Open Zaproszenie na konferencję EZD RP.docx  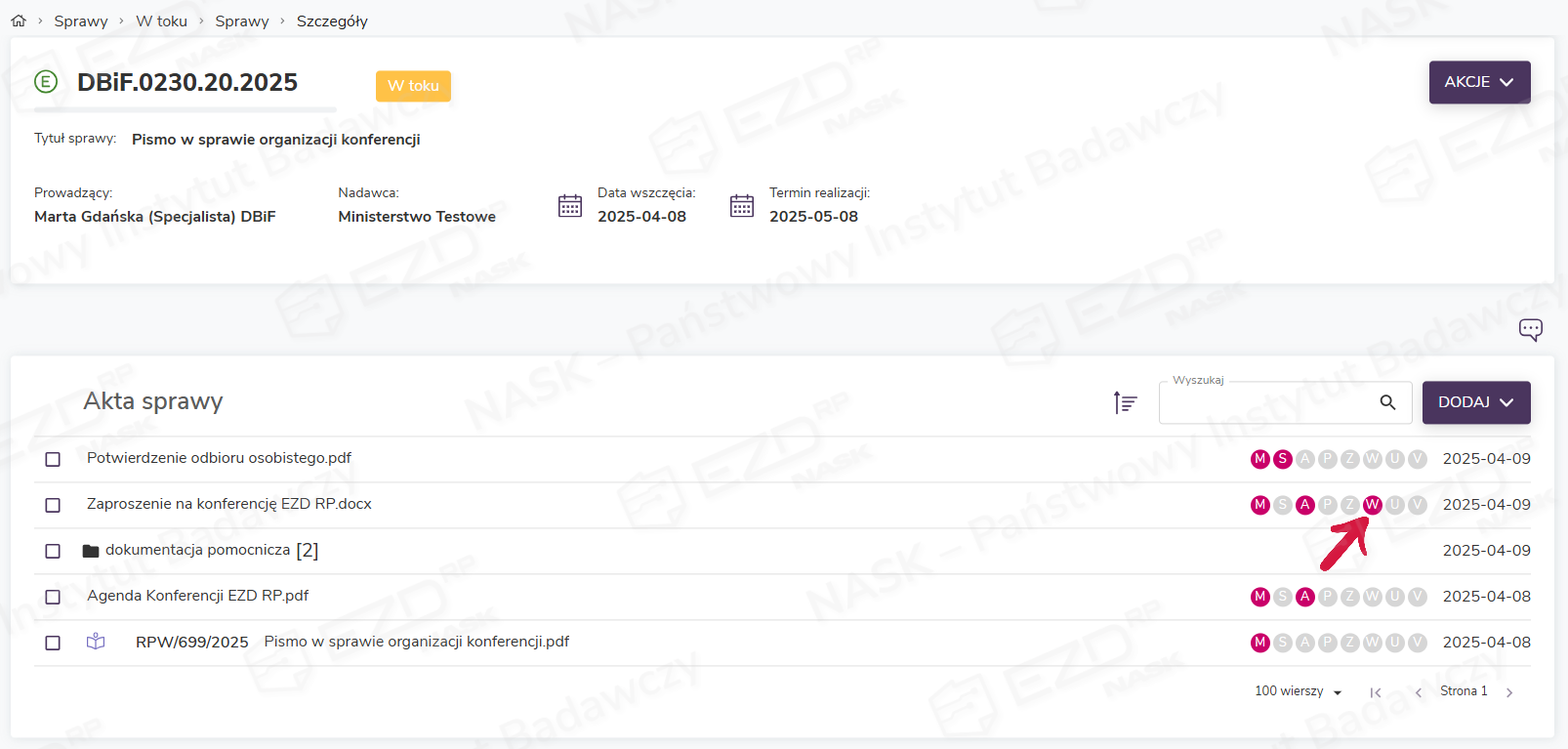(x=229, y=504)
